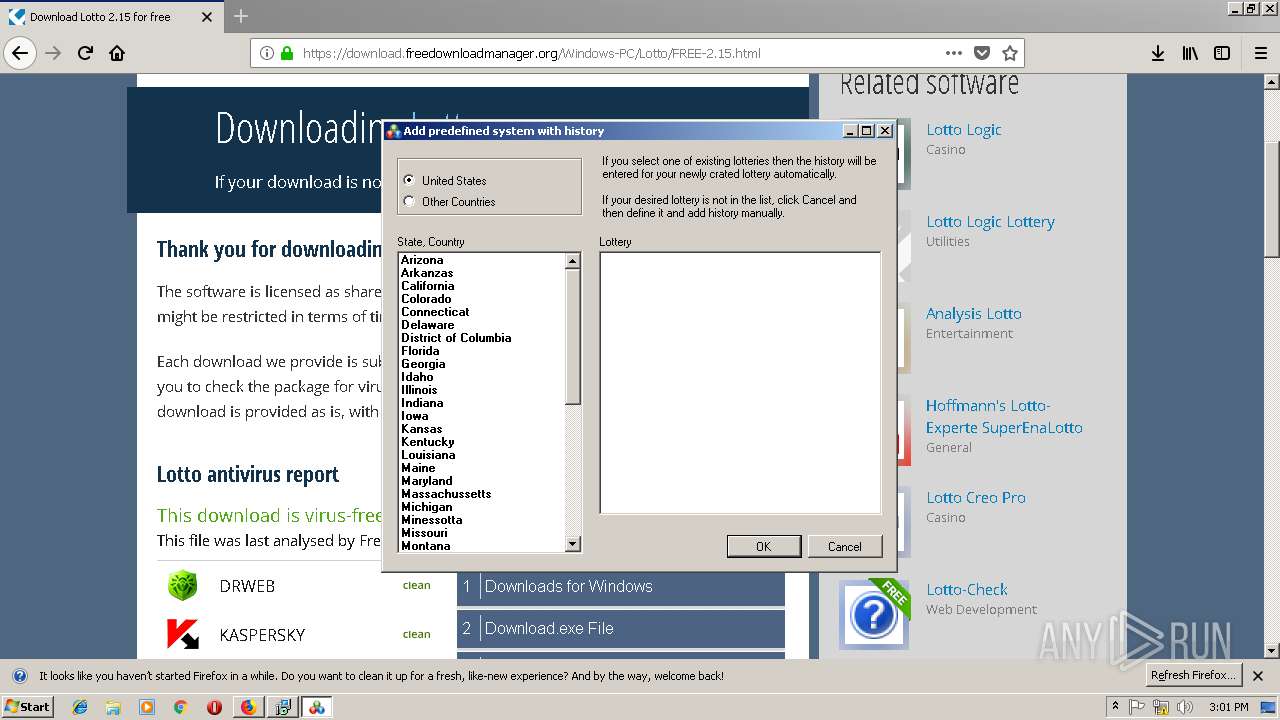Viewport: 1280px width, 720px height.
Task: Select Massachussetts in the state list
Action: (446, 494)
